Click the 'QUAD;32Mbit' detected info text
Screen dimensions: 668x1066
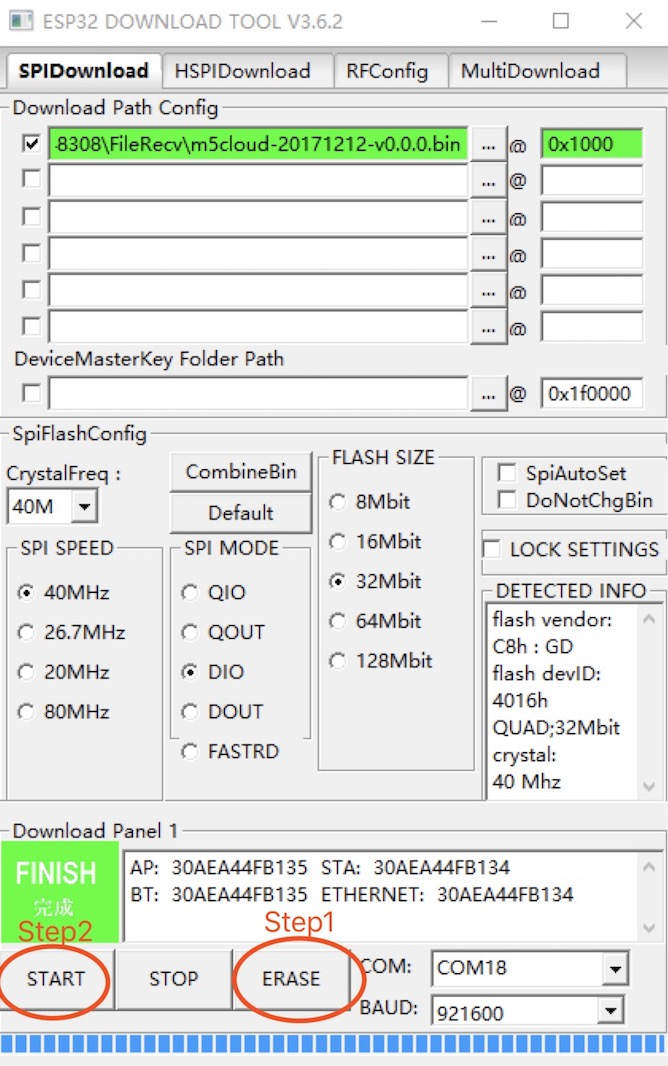coord(556,727)
